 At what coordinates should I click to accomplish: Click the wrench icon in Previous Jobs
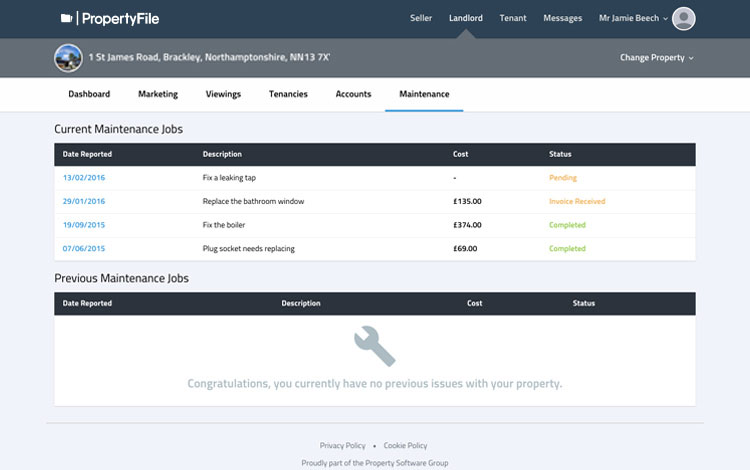tap(375, 347)
